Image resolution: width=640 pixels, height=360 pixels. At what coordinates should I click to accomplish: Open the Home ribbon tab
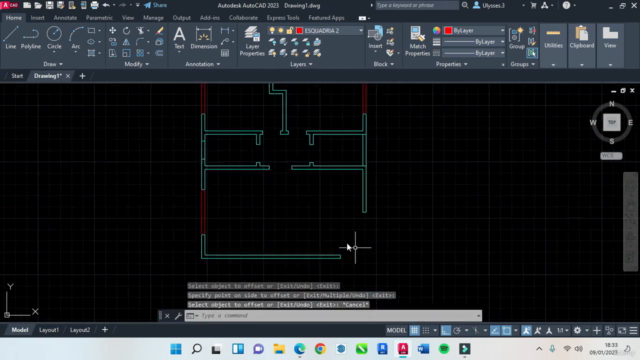click(13, 18)
